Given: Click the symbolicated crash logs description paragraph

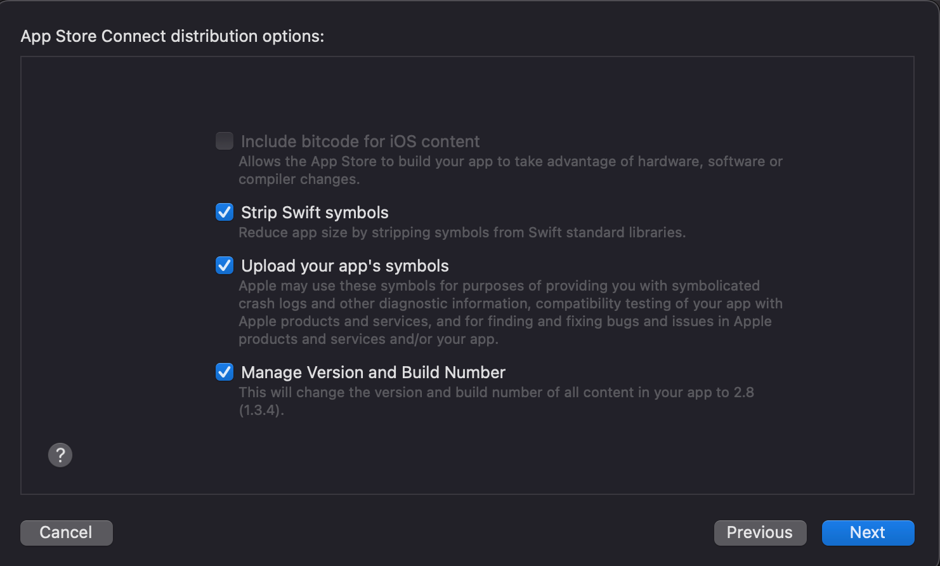Looking at the screenshot, I should [x=510, y=312].
